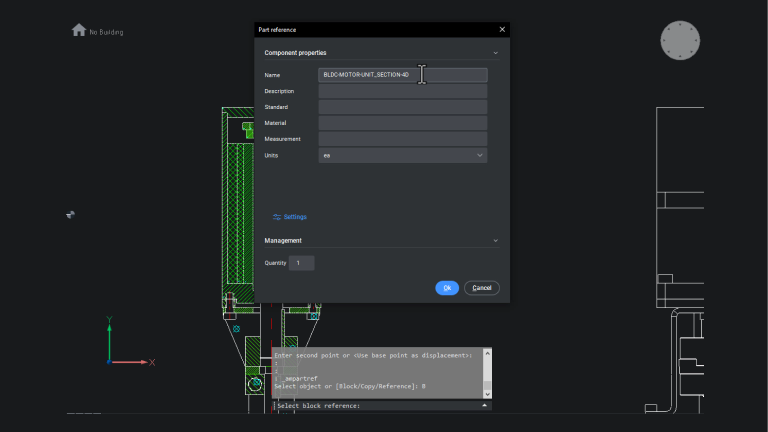The image size is (768, 432).
Task: Click the Standard input field
Action: pyautogui.click(x=402, y=107)
